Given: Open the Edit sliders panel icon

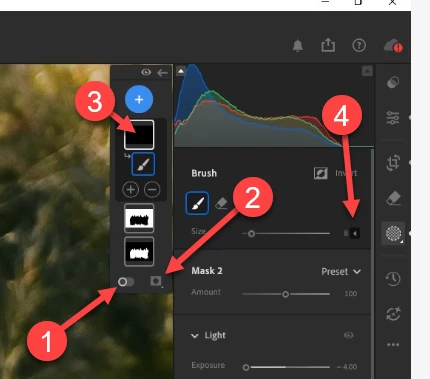Looking at the screenshot, I should (x=393, y=118).
